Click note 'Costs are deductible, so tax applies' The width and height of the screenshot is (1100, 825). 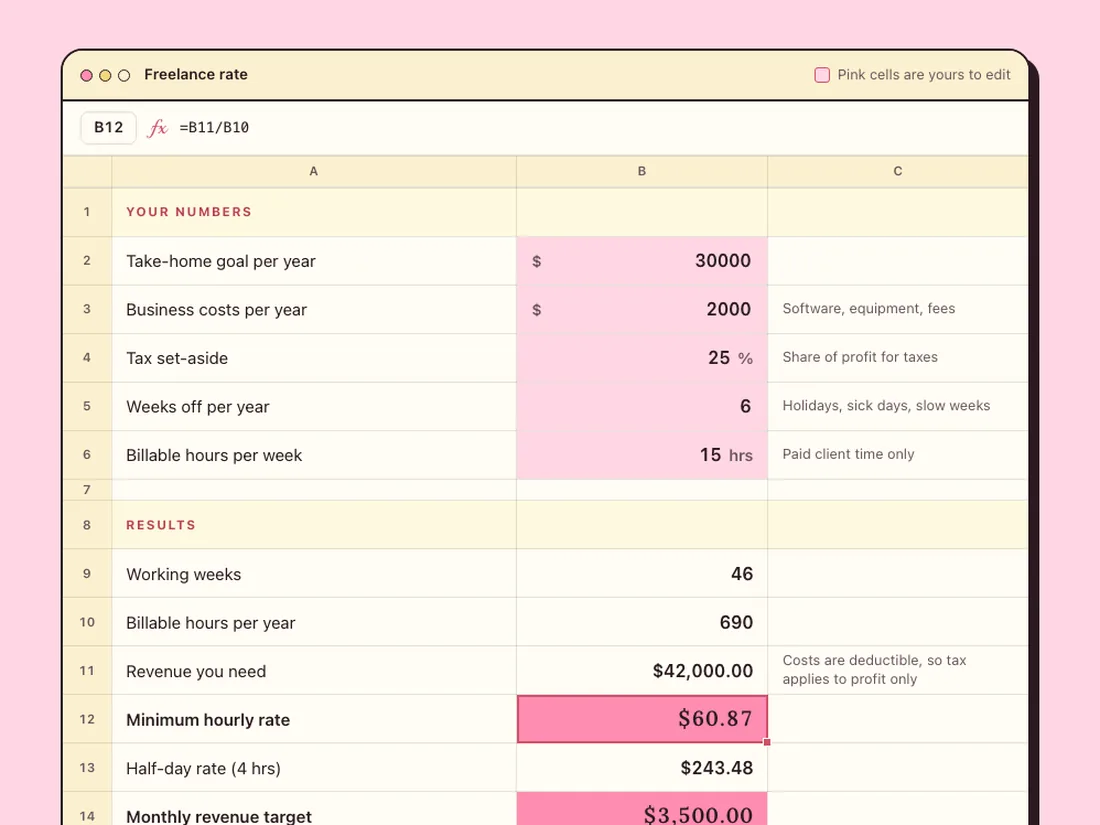(874, 670)
